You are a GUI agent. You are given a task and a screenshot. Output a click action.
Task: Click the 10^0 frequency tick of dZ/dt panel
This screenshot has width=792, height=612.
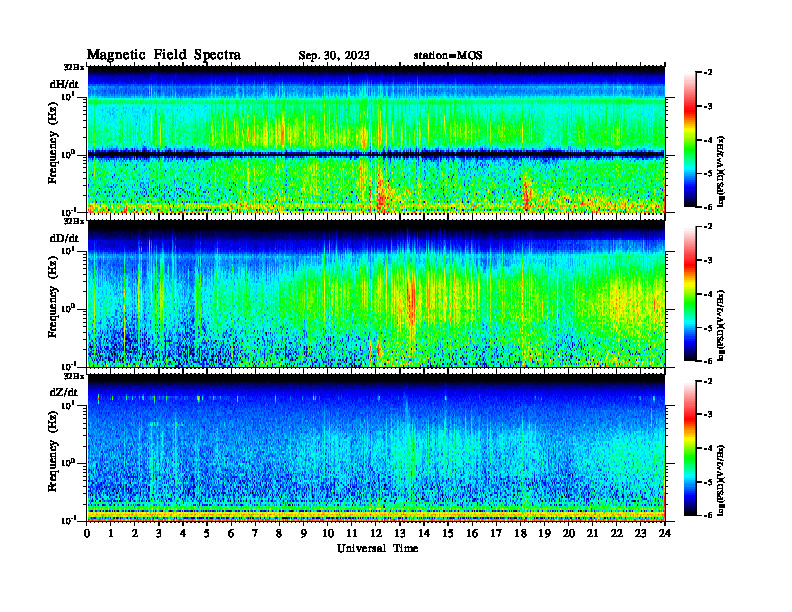69,463
